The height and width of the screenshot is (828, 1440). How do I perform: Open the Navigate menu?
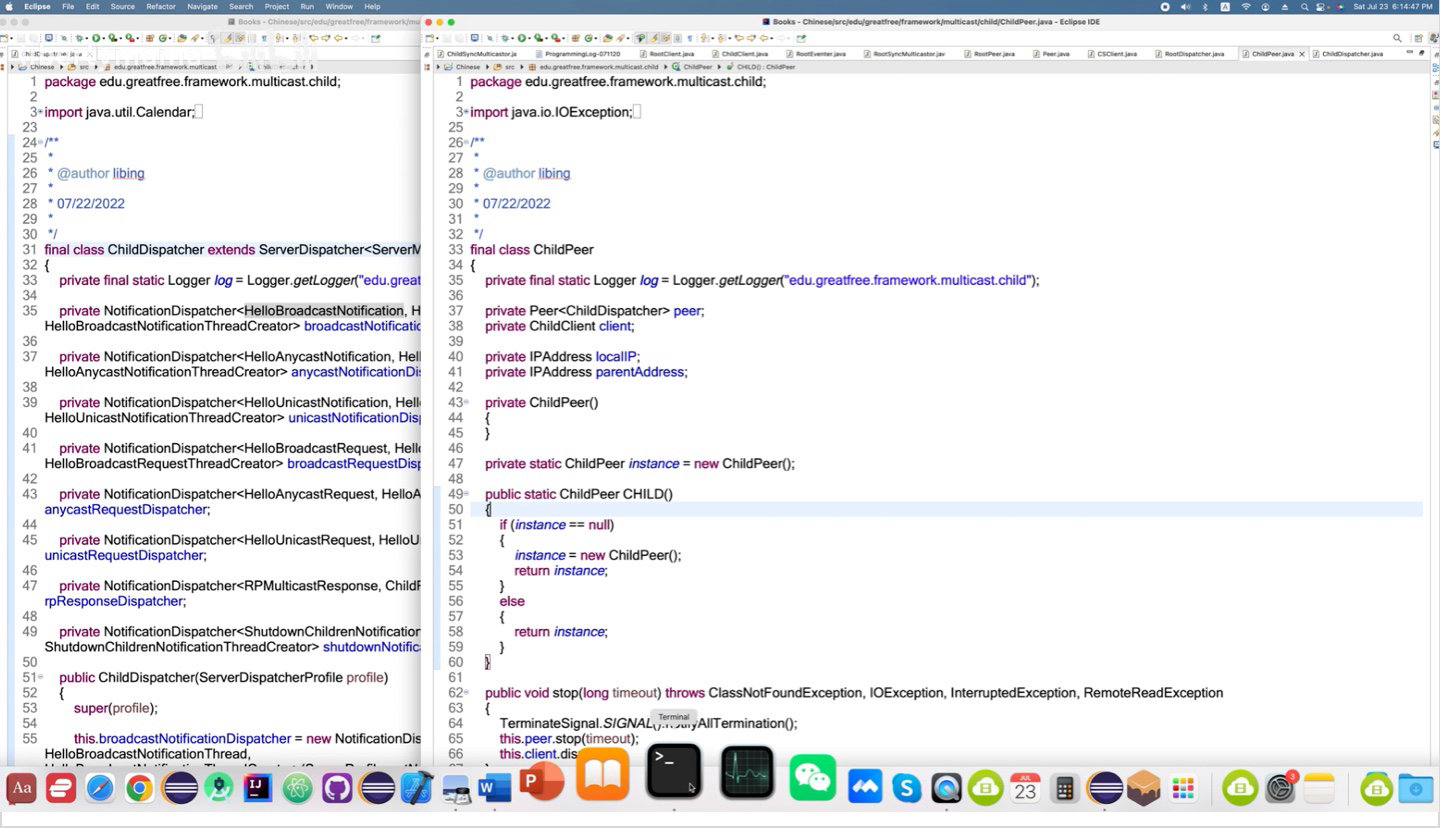[x=202, y=6]
